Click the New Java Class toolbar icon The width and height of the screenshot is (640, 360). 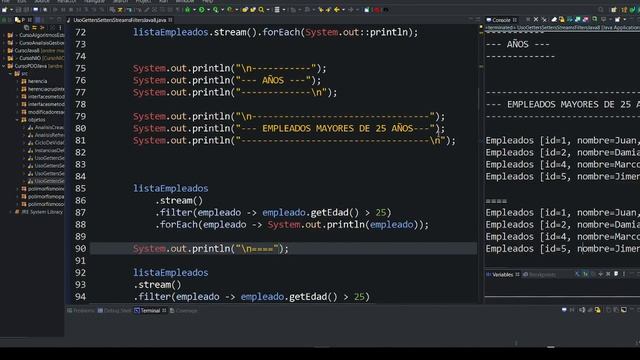click(x=253, y=10)
